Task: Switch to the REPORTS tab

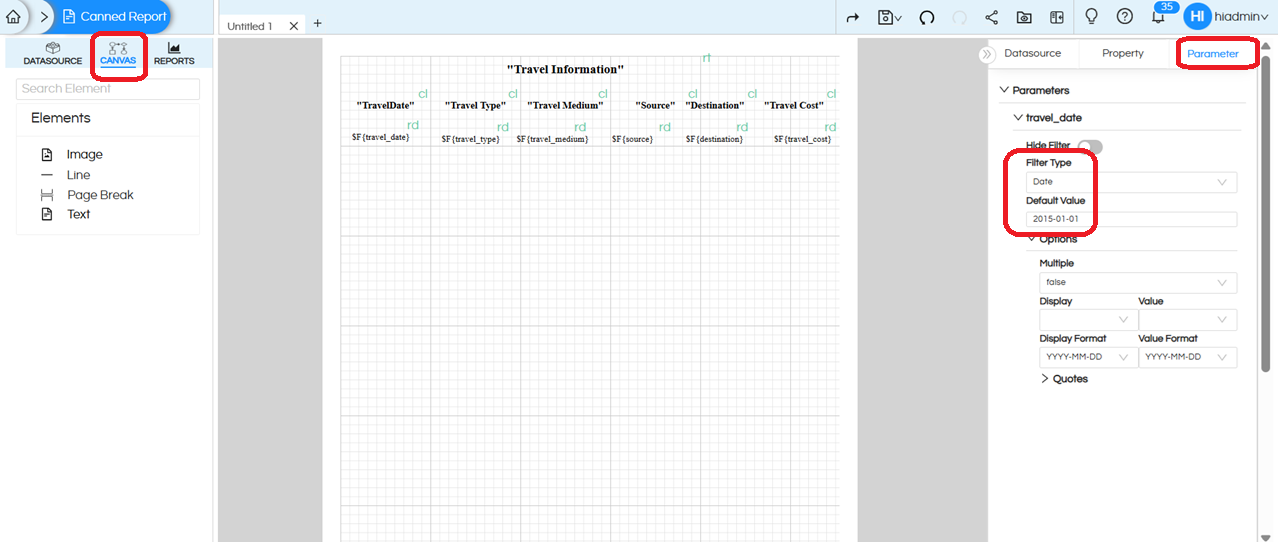Action: point(174,53)
